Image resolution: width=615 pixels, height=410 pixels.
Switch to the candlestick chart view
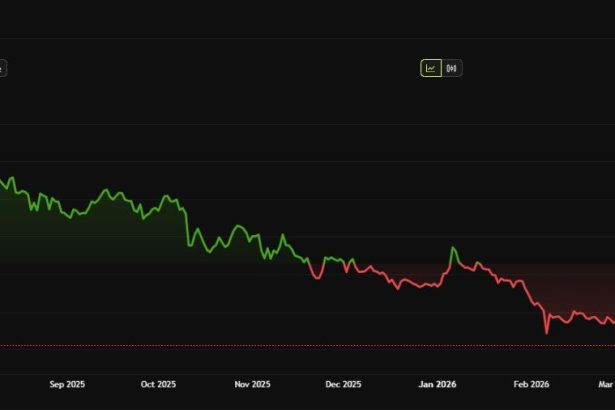(x=452, y=68)
